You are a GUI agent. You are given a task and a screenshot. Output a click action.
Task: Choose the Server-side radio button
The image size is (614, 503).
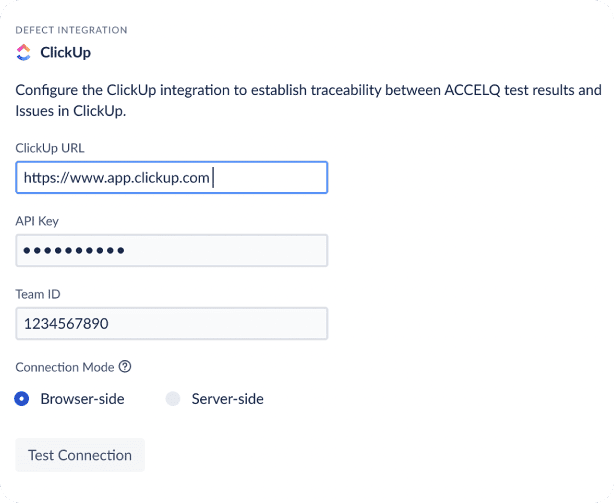click(x=172, y=399)
